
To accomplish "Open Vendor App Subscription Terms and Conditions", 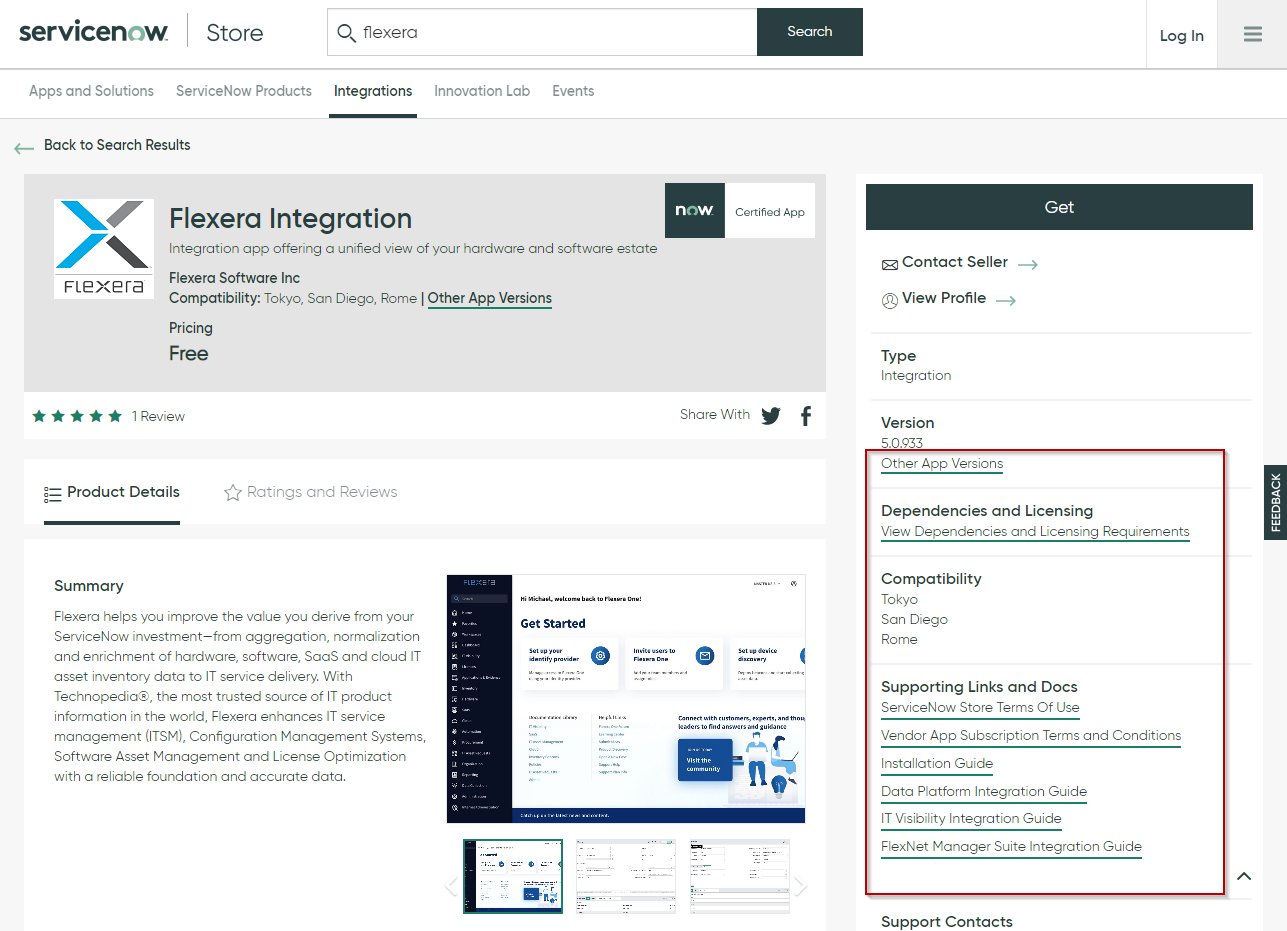I will pyautogui.click(x=1031, y=735).
